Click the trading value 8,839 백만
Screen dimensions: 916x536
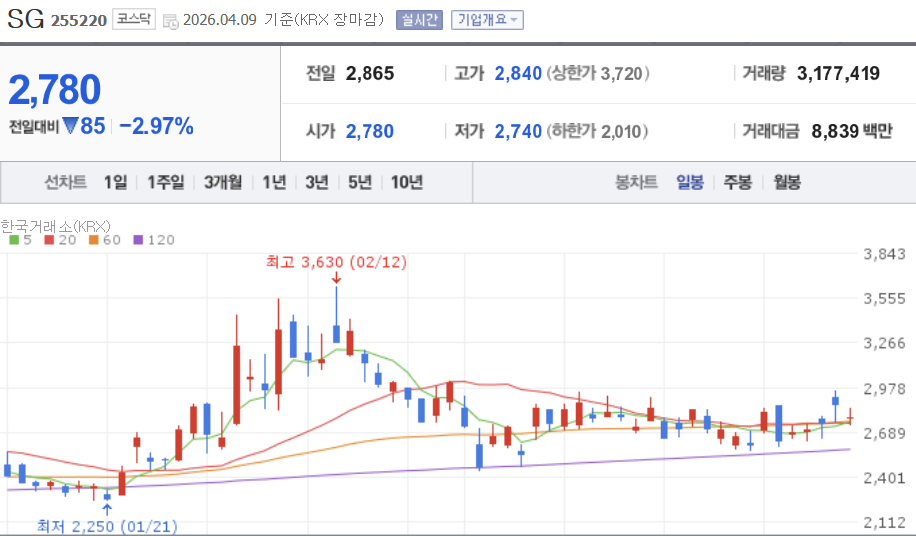click(852, 131)
